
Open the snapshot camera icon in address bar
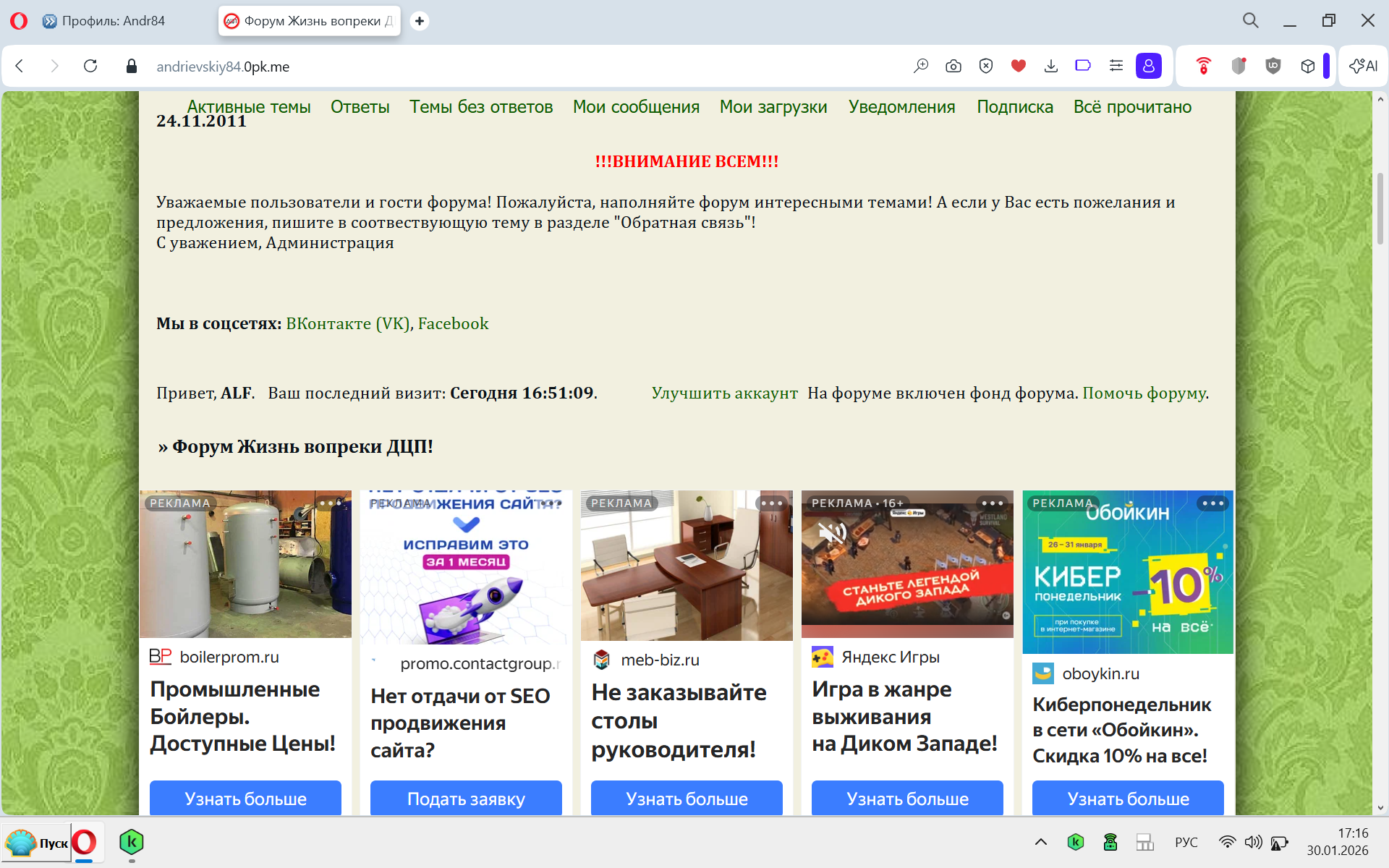[x=953, y=66]
